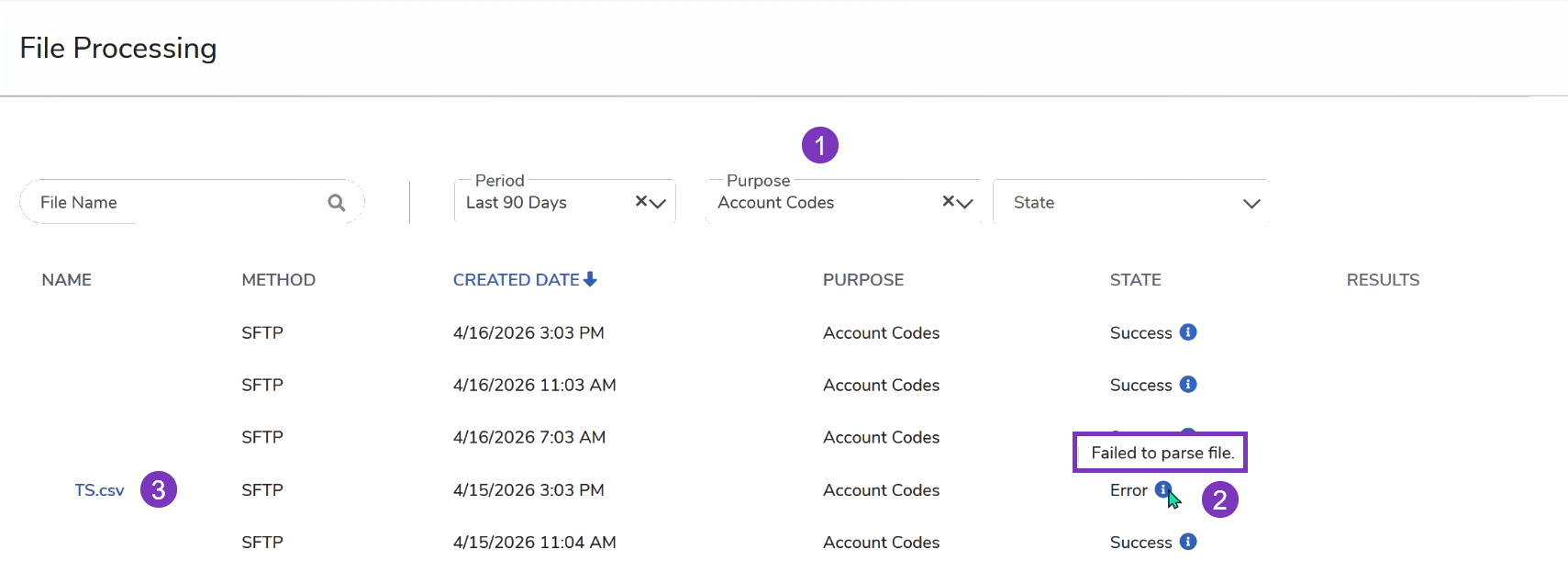The width and height of the screenshot is (1568, 572).
Task: Click info icon for 4/16/2026 11:03 AM row
Action: pos(1188,385)
